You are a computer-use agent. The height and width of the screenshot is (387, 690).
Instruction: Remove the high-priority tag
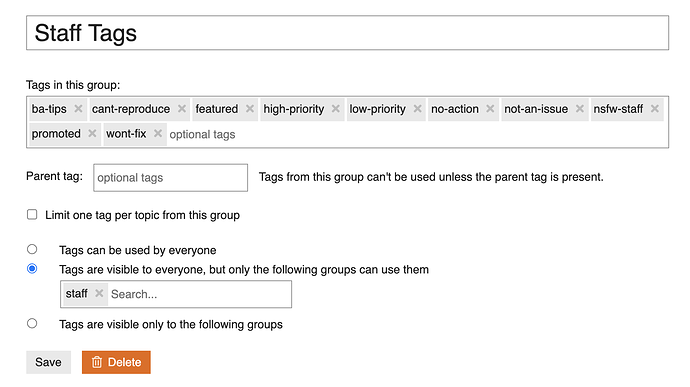click(335, 109)
